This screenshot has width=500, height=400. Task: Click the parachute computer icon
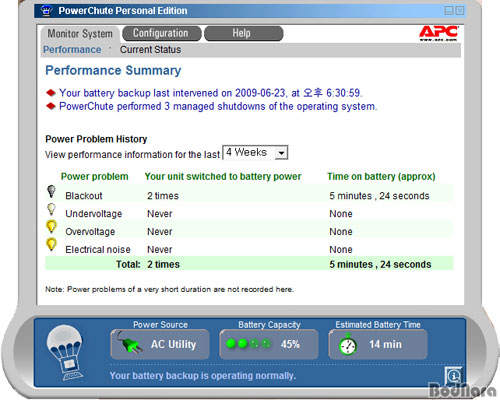(x=65, y=352)
